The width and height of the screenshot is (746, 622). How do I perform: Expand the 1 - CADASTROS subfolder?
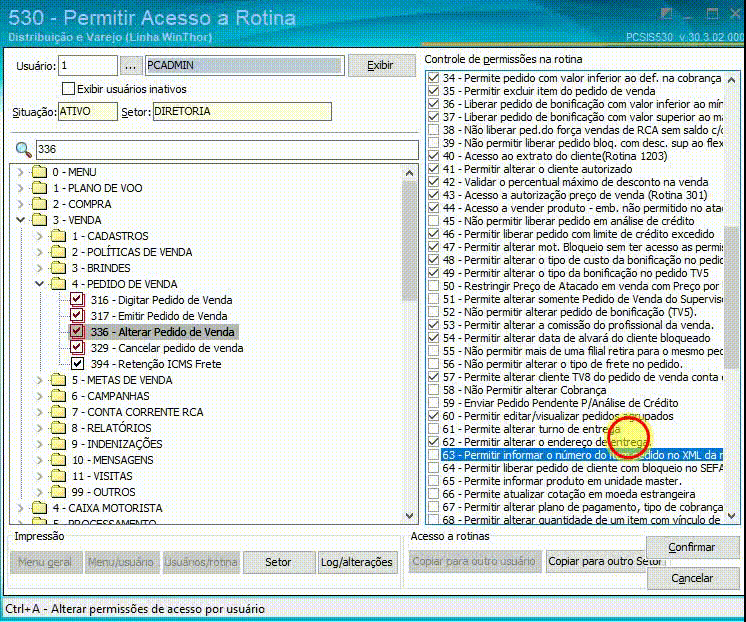(39, 236)
